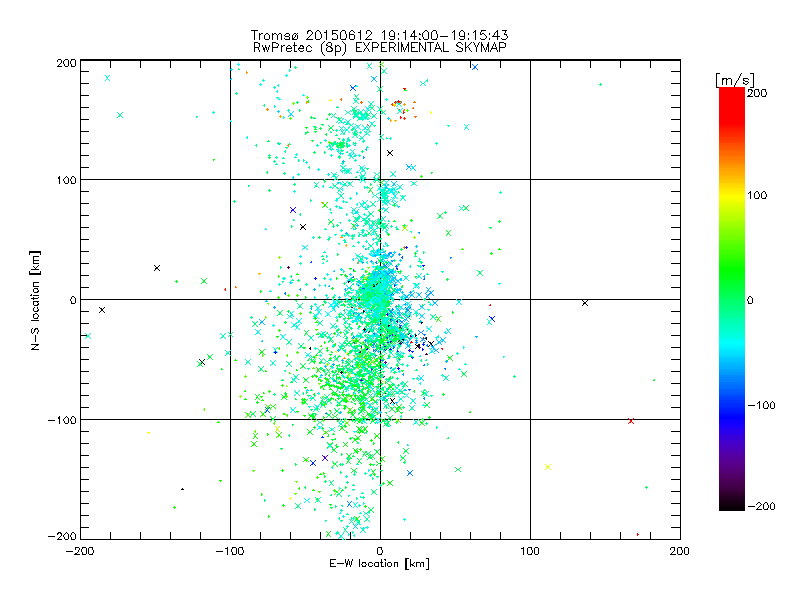800x600 pixels.
Task: Click the red X marker near -100 km N-S
Action: [x=631, y=421]
